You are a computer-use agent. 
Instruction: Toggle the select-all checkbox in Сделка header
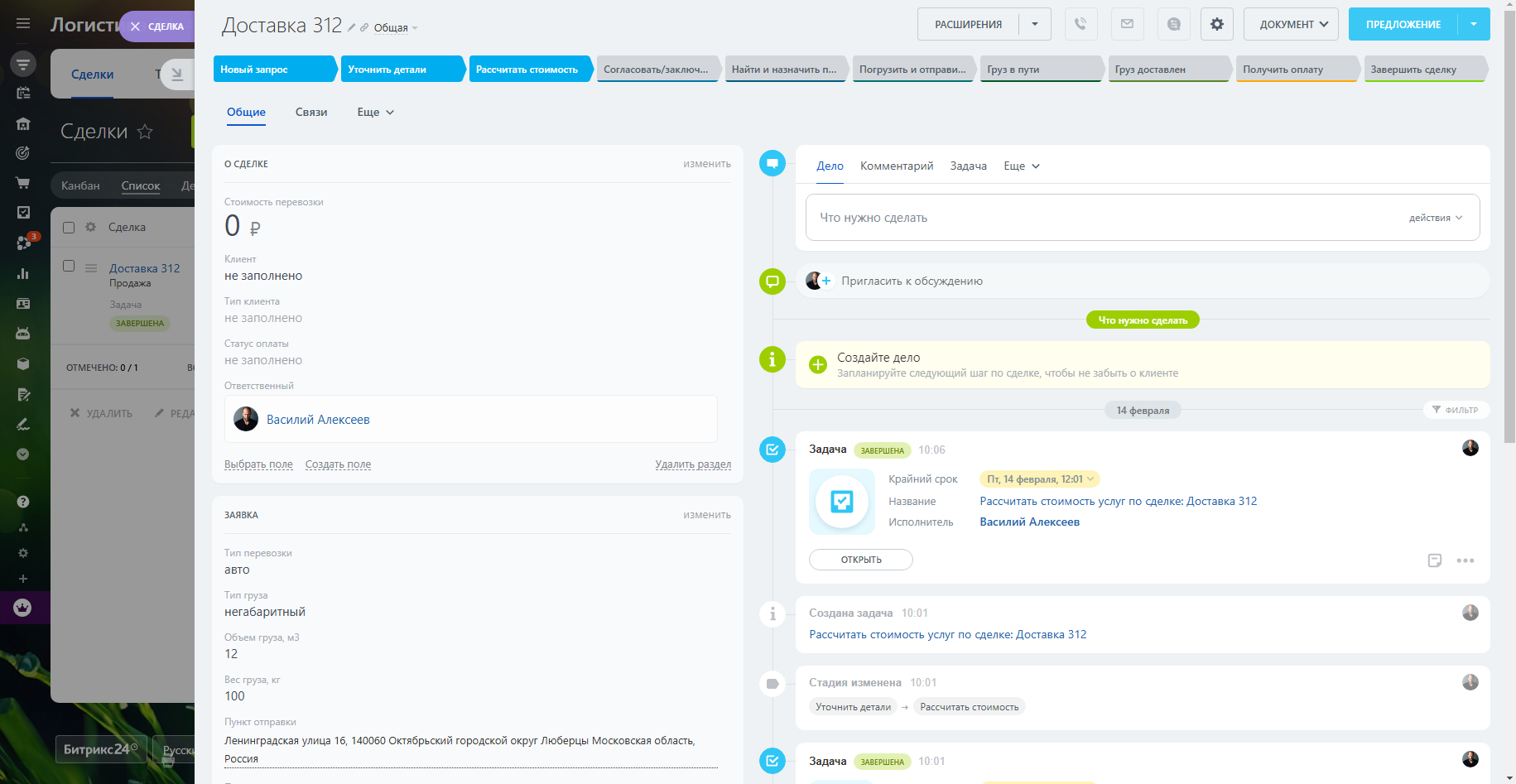point(69,227)
